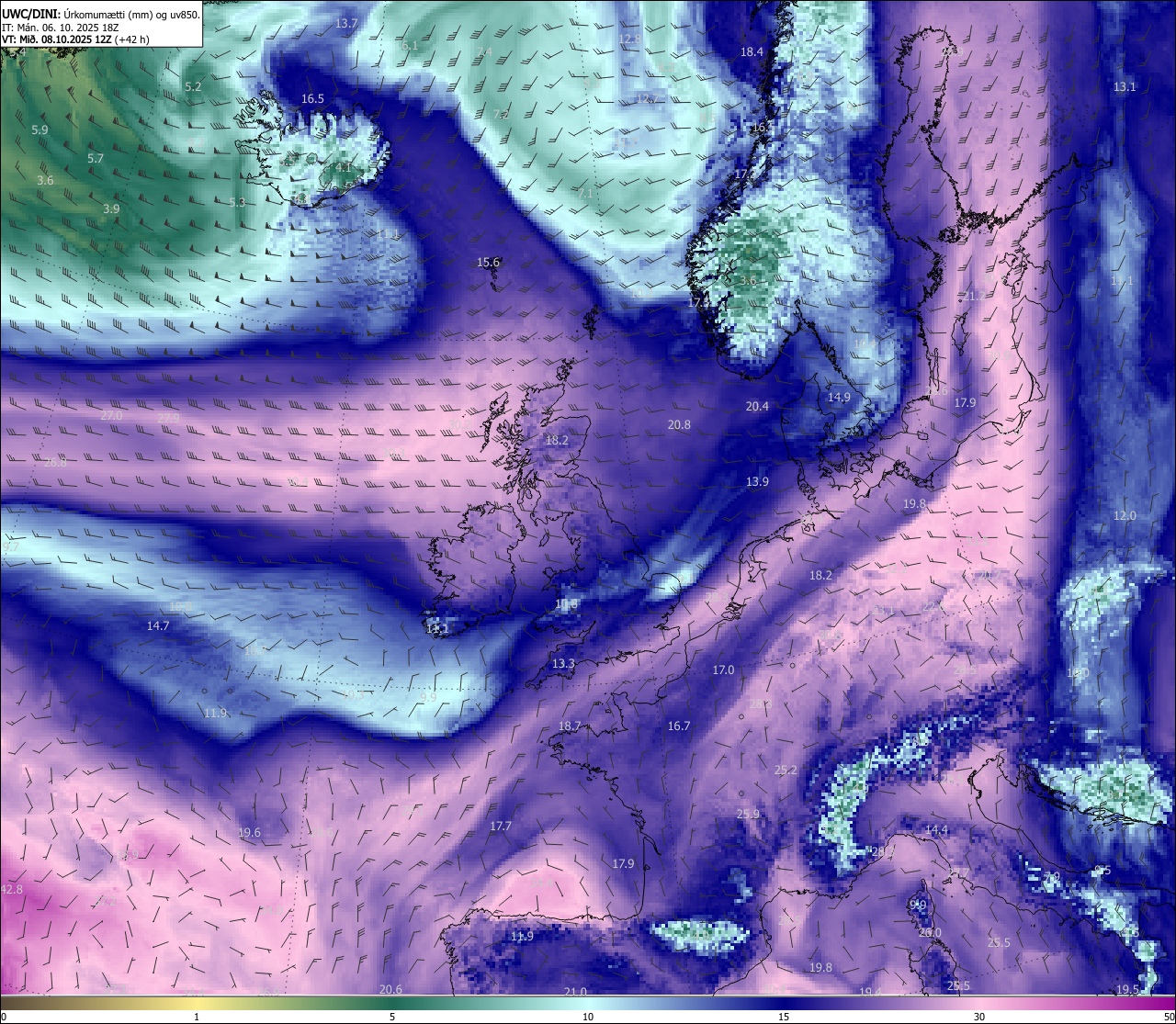Click the 19.5 value at the bottom right
Viewport: 1176px width, 1024px height.
[x=1127, y=989]
